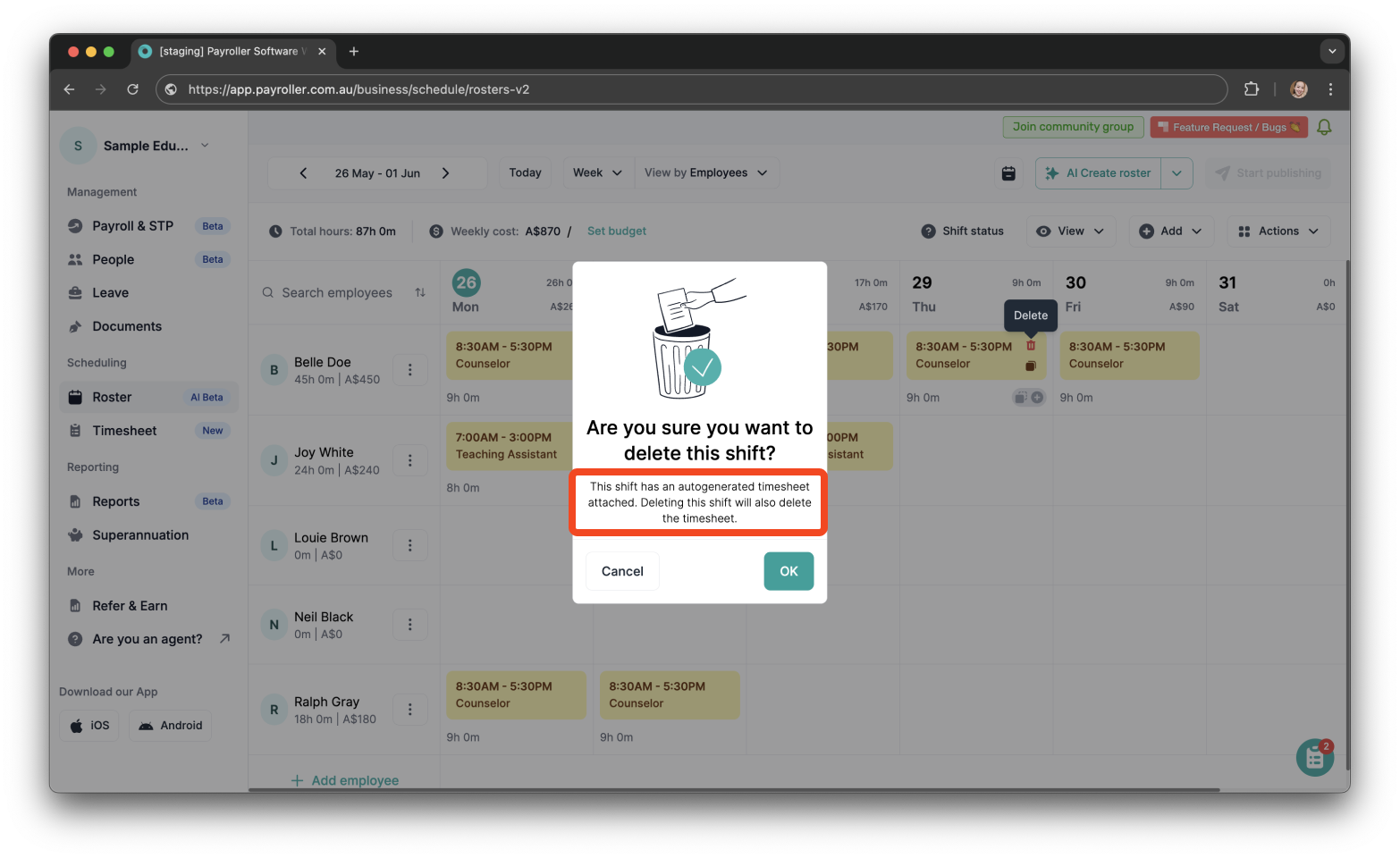Image resolution: width=1400 pixels, height=858 pixels.
Task: Expand the Week view dropdown
Action: pyautogui.click(x=596, y=172)
